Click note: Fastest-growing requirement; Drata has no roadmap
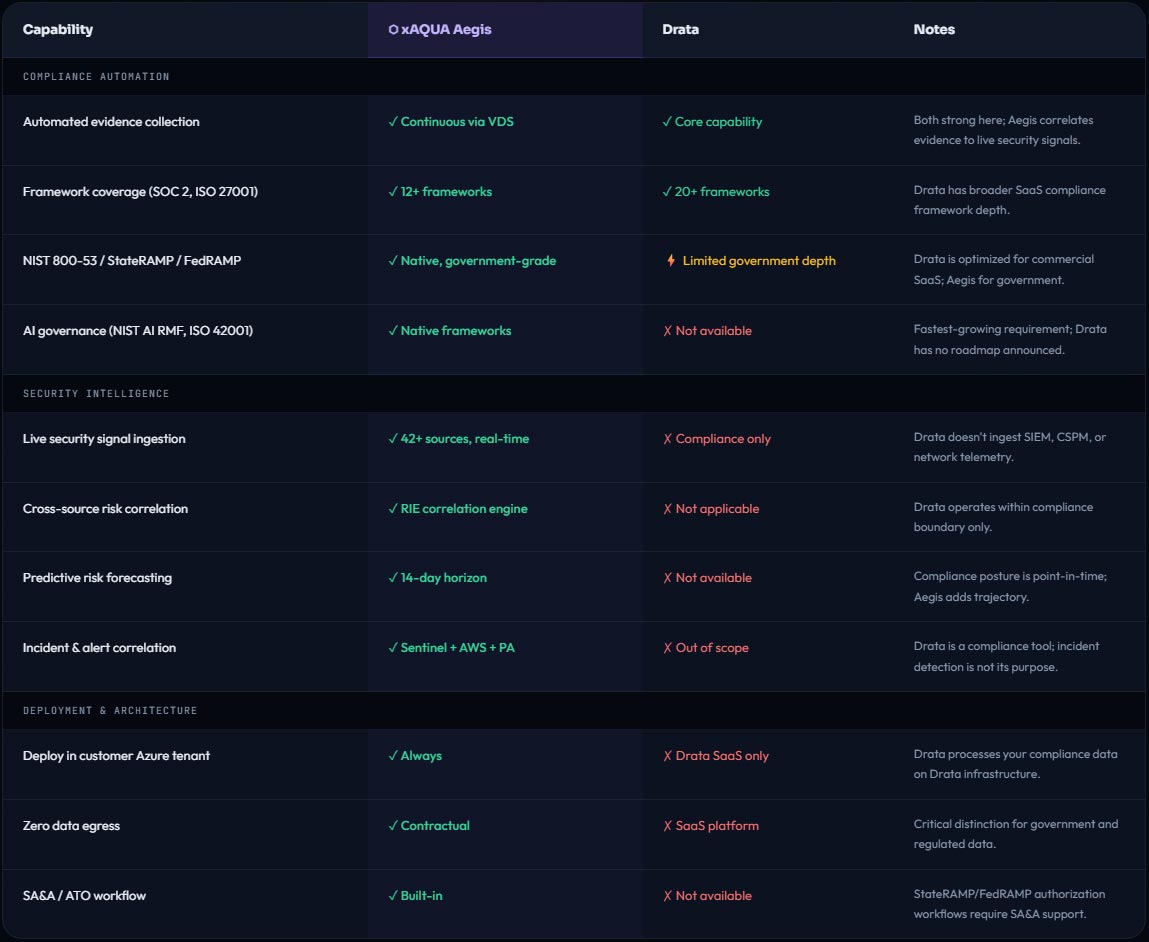The width and height of the screenshot is (1149, 942). pos(1011,339)
